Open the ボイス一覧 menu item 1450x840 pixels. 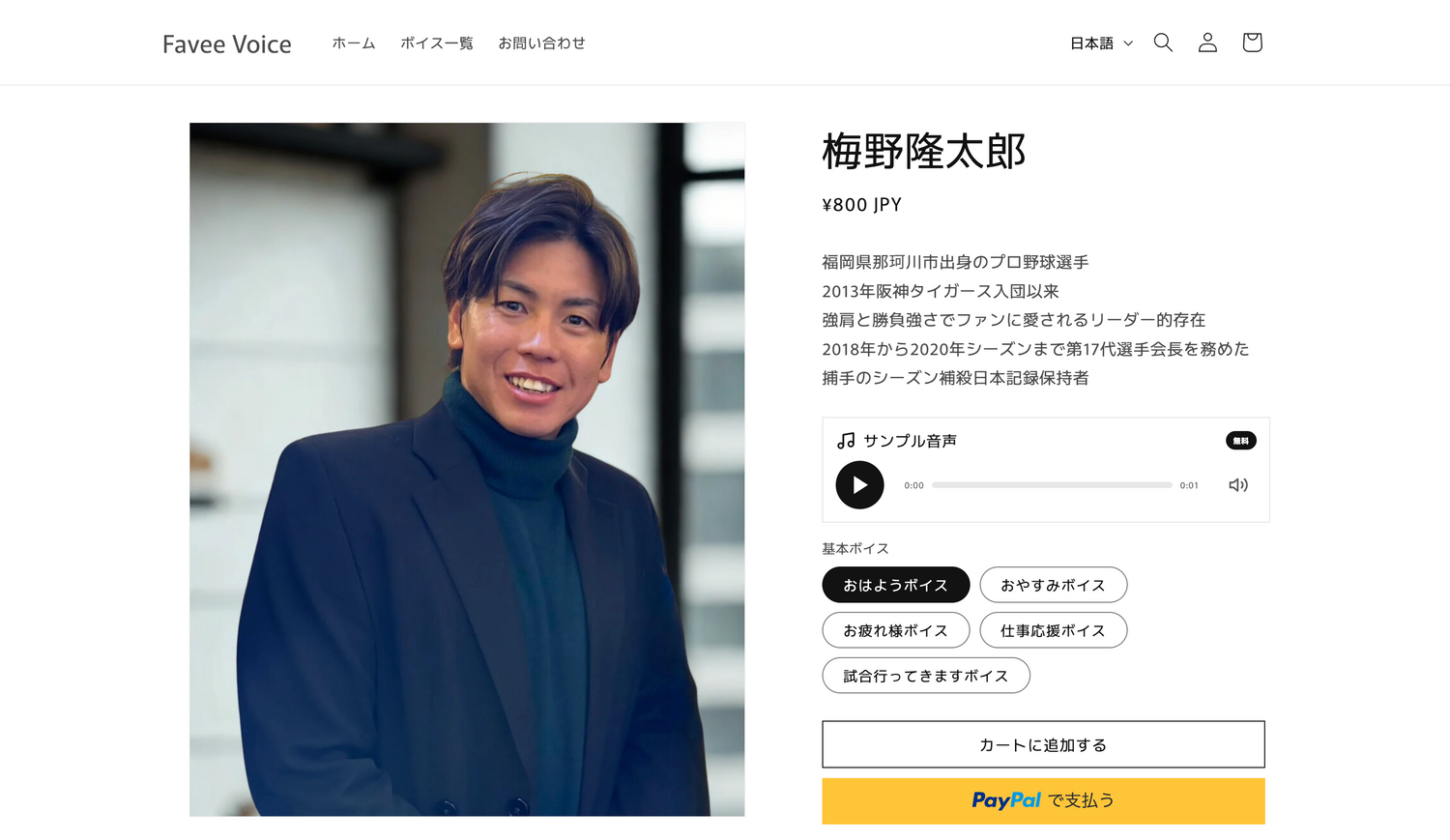click(x=437, y=43)
